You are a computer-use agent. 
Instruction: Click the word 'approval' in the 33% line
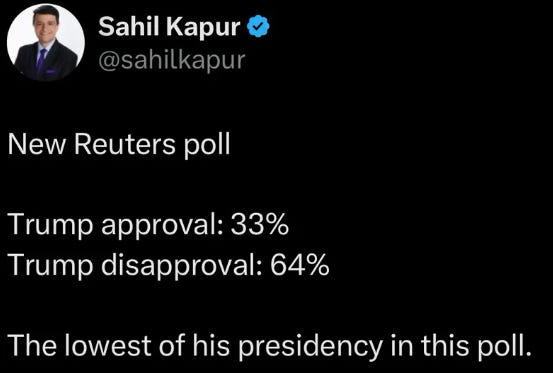[162, 226]
